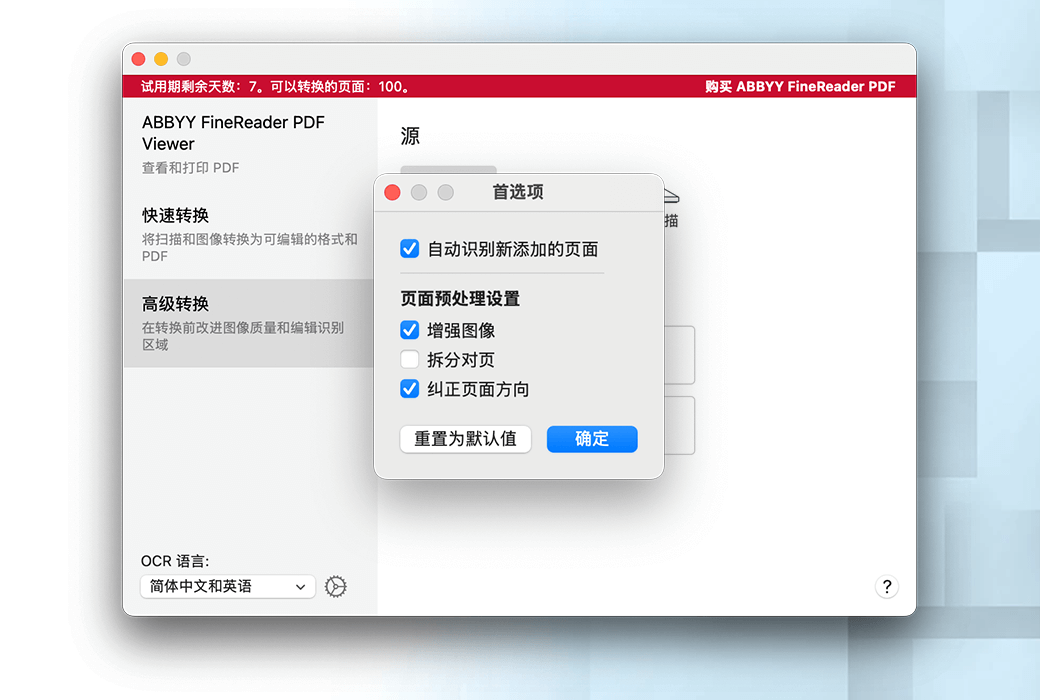This screenshot has height=700, width=1040.
Task: Close the 首选项 preferences dialog
Action: (x=393, y=192)
